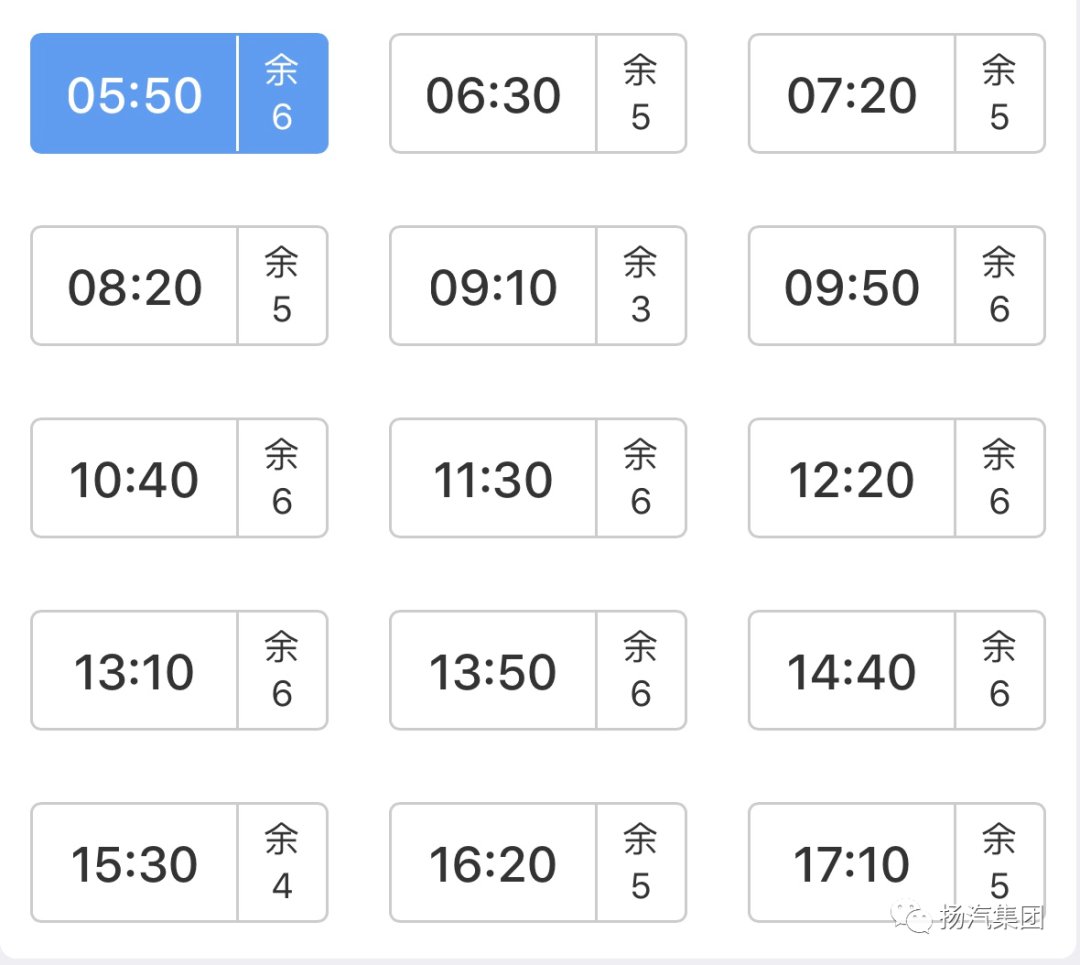
Task: Choose the 17:10 departure
Action: coord(852,863)
